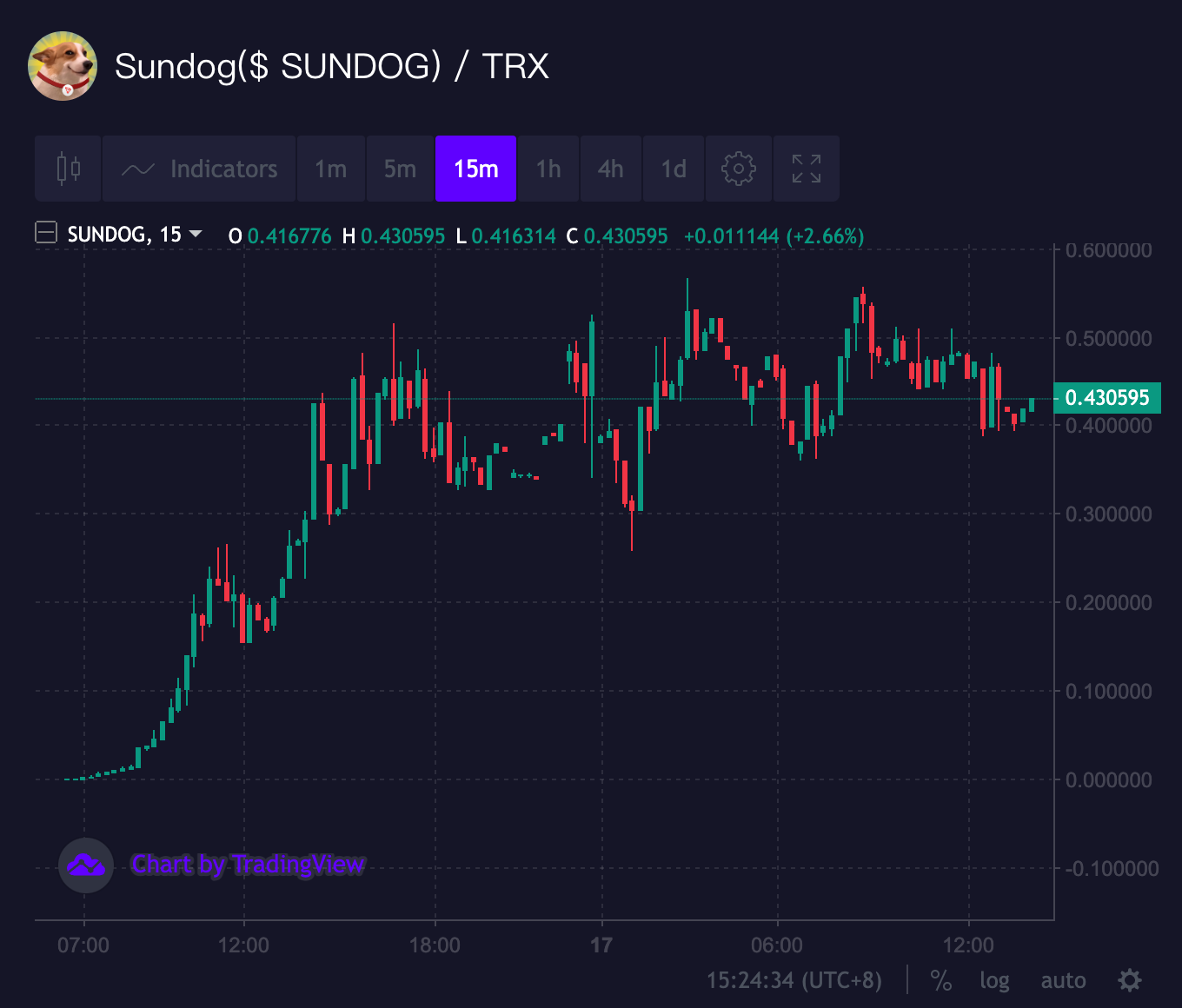The image size is (1182, 1008).
Task: Click the change value +0.011144 (+2.66%)
Action: [x=774, y=236]
